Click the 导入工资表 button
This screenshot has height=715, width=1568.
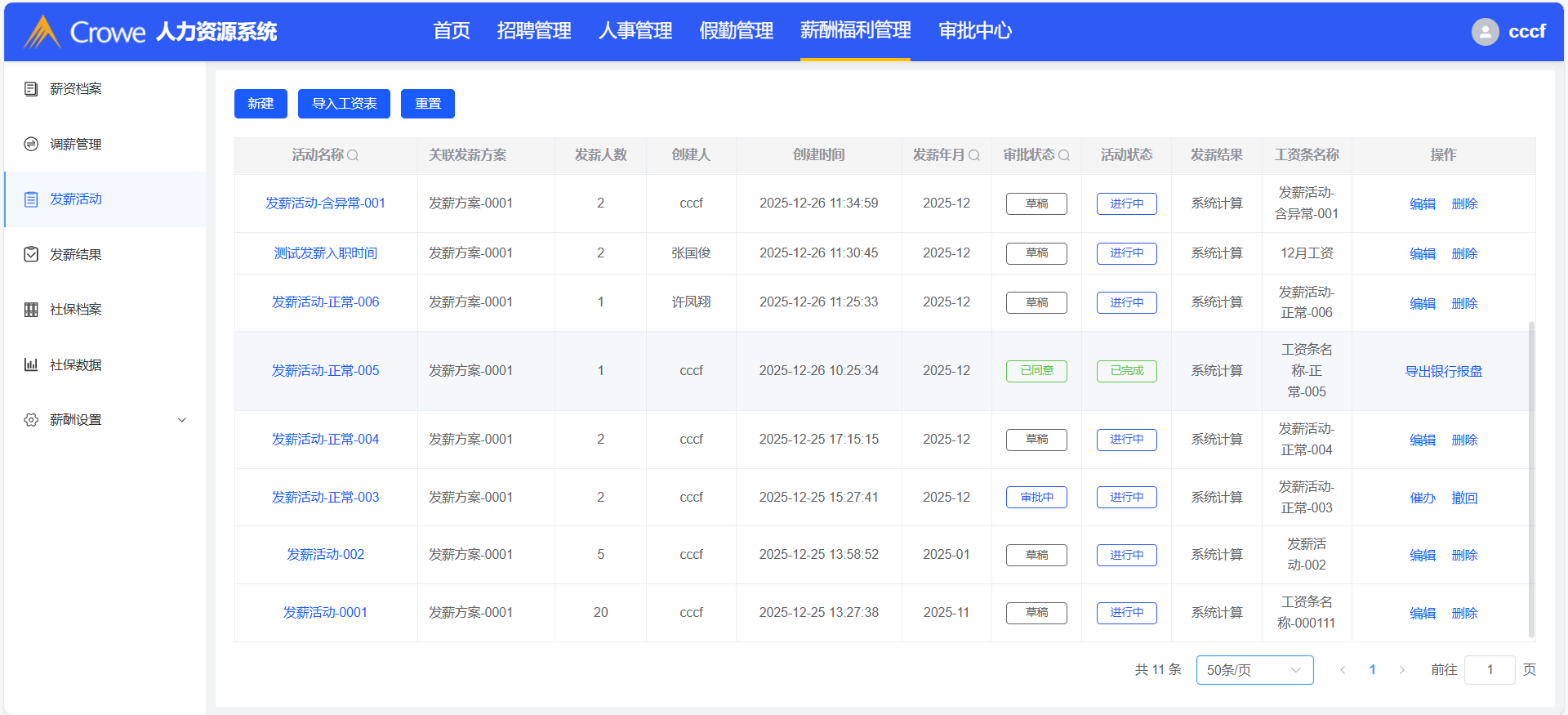pos(344,104)
